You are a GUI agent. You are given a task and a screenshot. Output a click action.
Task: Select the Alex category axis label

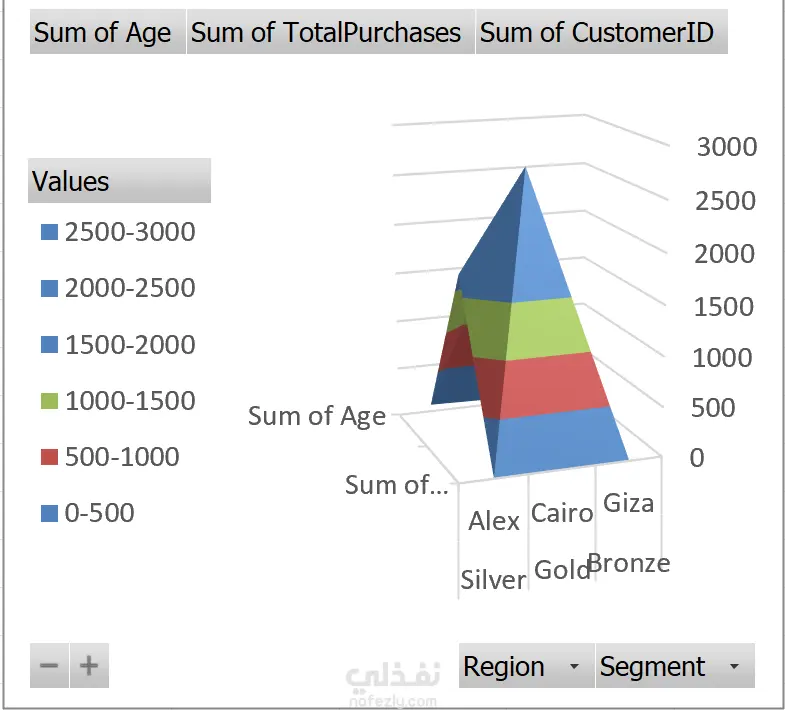click(x=494, y=521)
